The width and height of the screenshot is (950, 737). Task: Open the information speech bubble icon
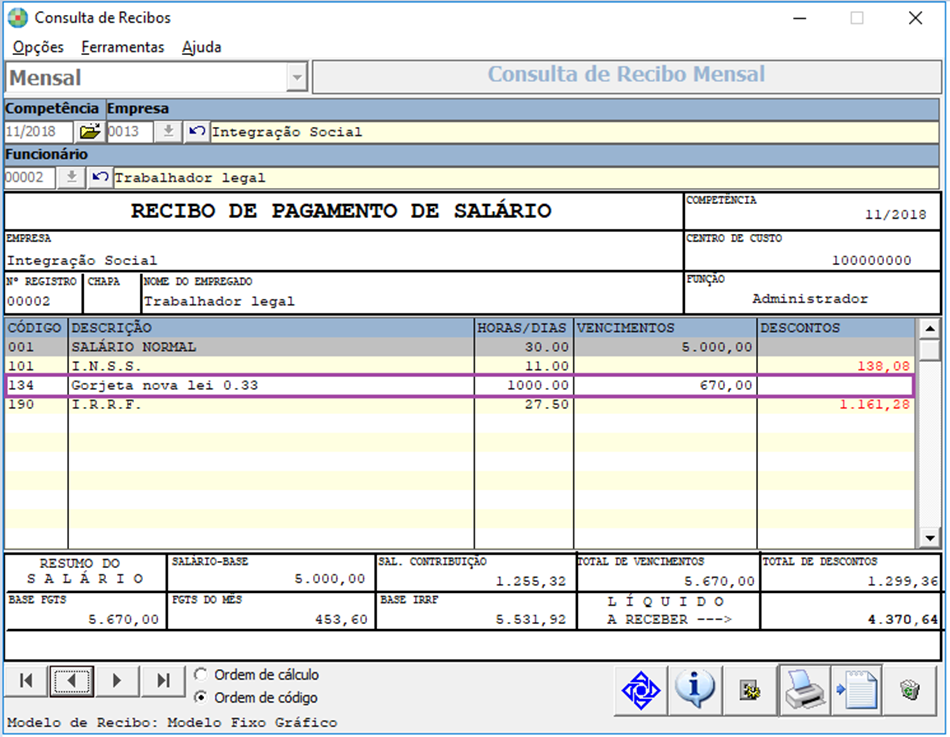pyautogui.click(x=694, y=690)
